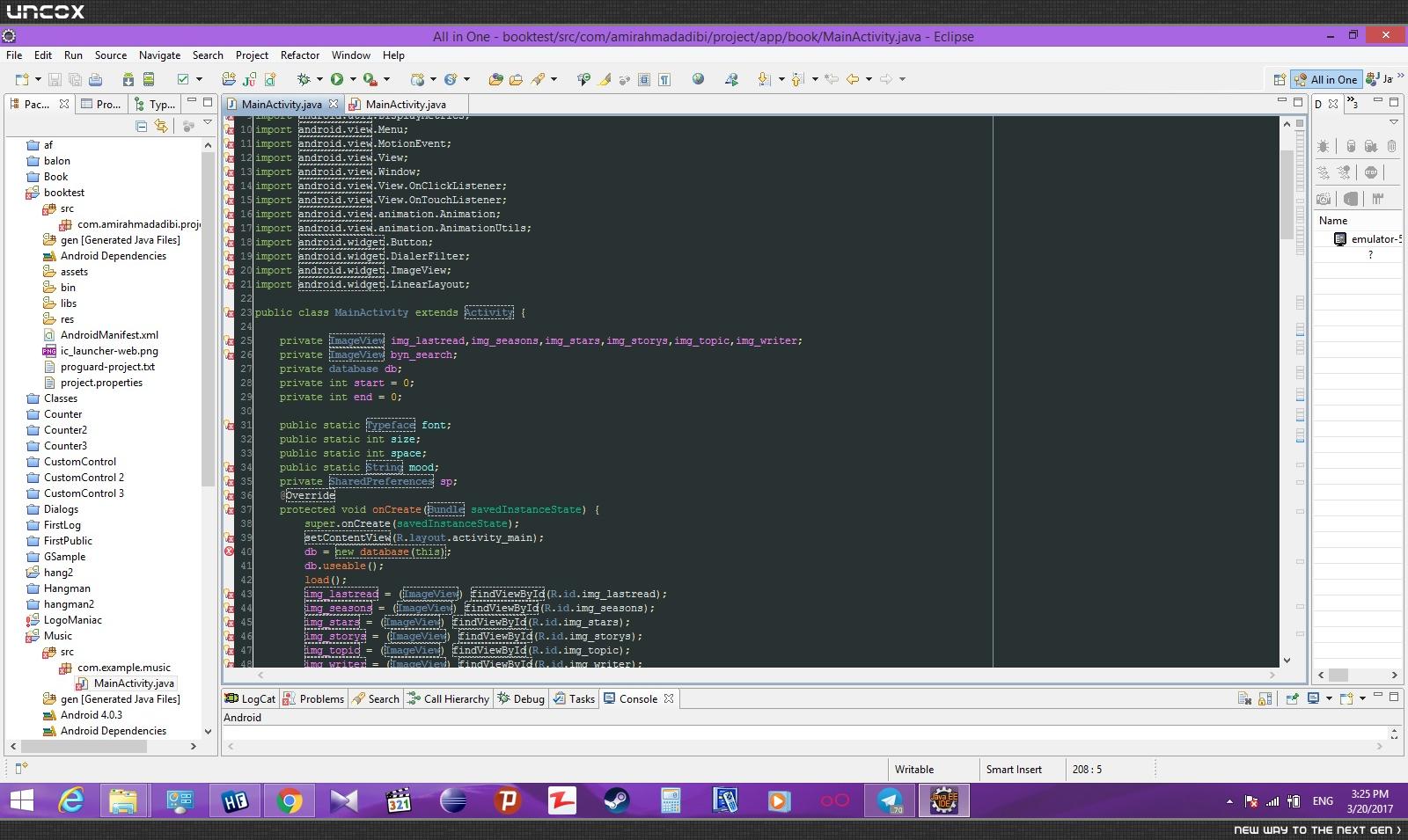This screenshot has height=840, width=1408.
Task: Switch to the Java perspective button
Action: pos(1378,79)
